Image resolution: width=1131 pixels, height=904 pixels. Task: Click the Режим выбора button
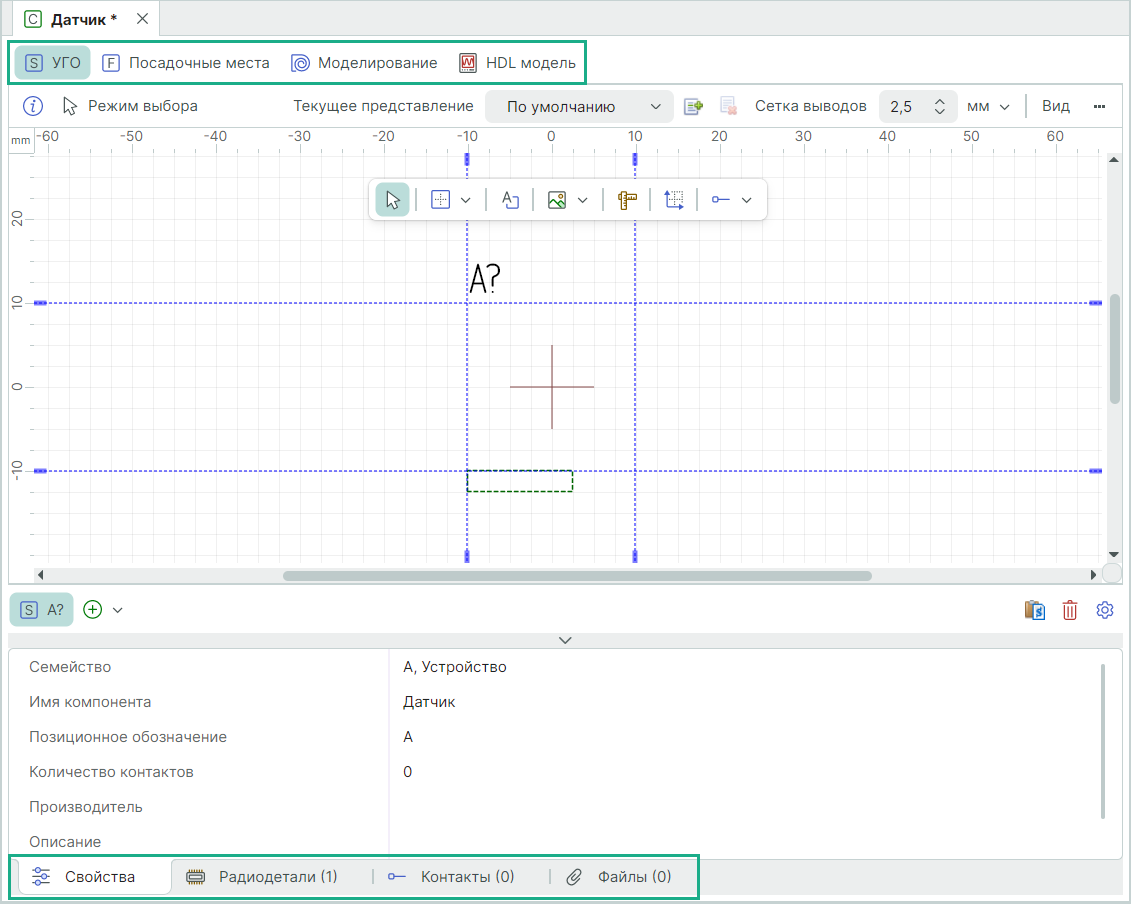[130, 106]
